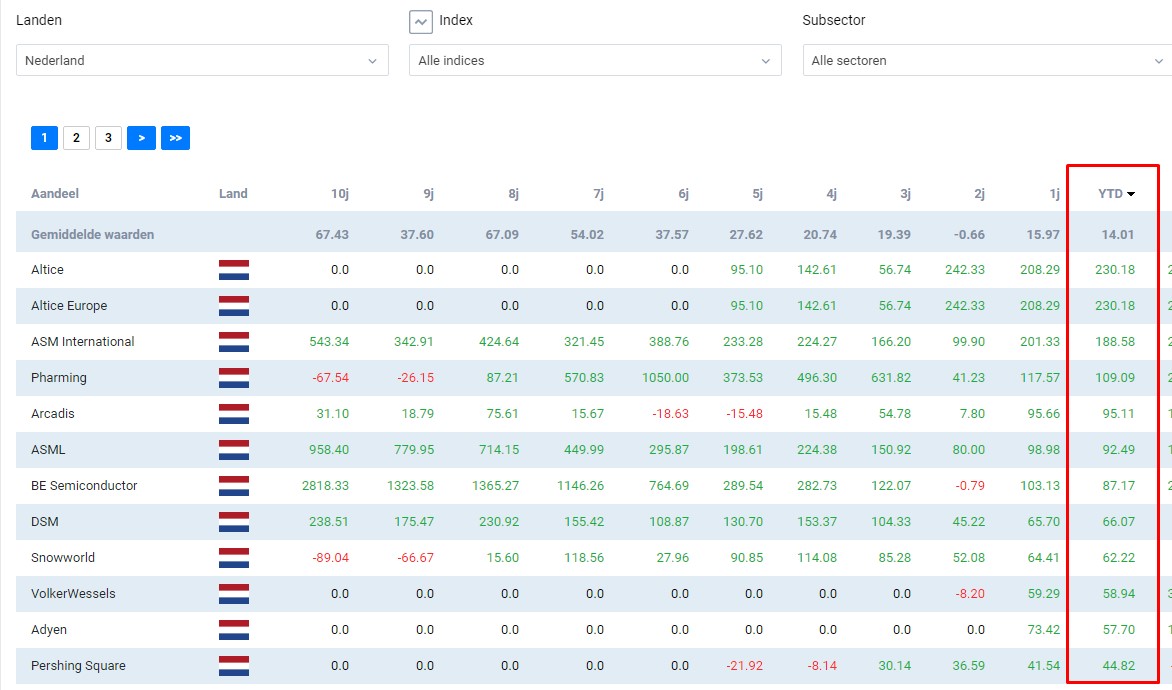Jump to page 3 of results
1172x690 pixels.
click(108, 138)
